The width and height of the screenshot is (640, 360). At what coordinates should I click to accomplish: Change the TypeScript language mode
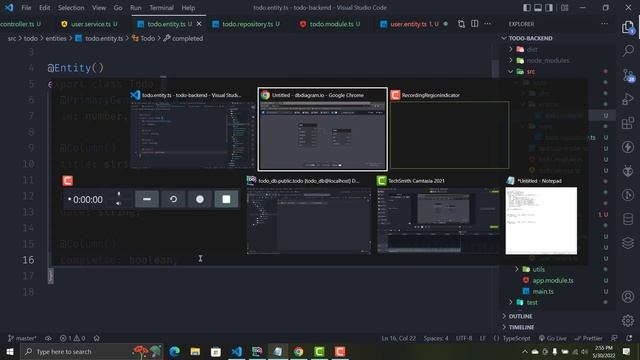point(516,338)
